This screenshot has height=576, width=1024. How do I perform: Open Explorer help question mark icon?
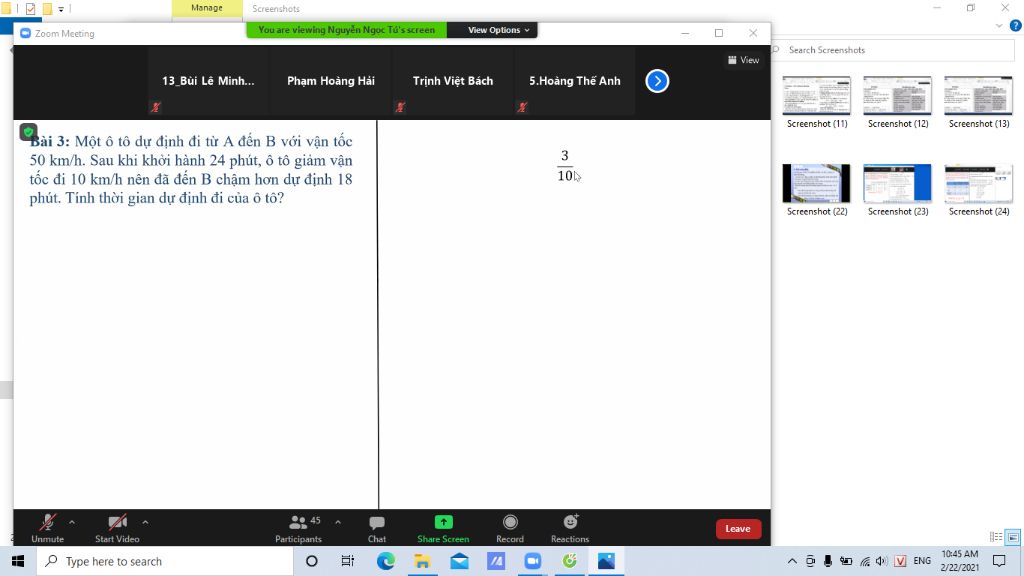pyautogui.click(x=1016, y=25)
